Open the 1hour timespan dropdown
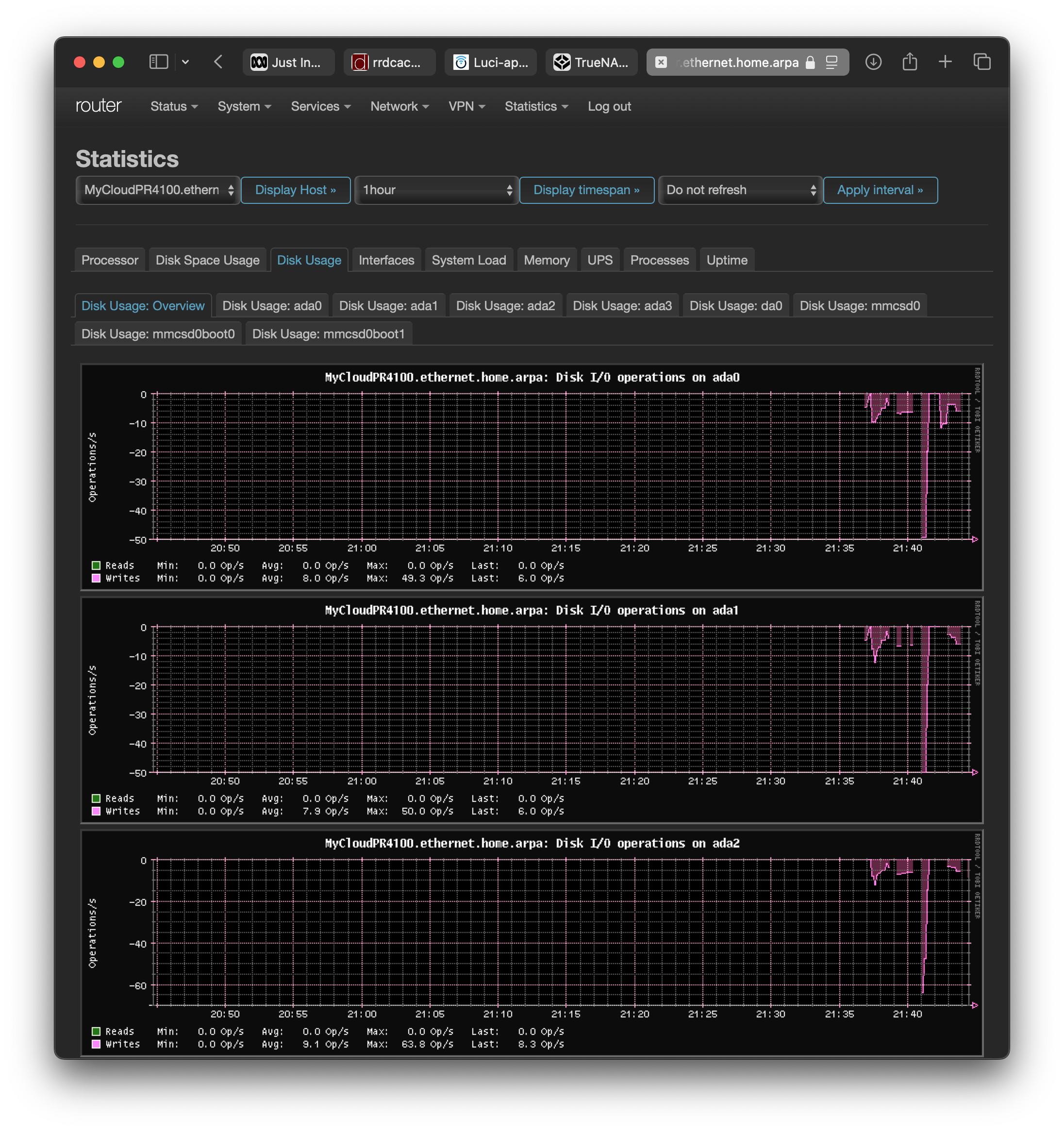Screen dimensions: 1064x1131 click(436, 190)
